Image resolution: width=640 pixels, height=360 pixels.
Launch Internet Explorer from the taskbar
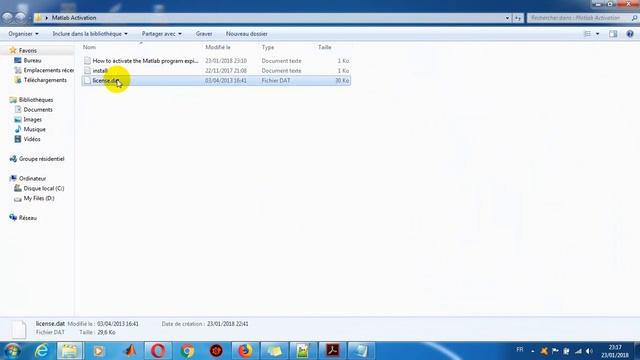41,351
